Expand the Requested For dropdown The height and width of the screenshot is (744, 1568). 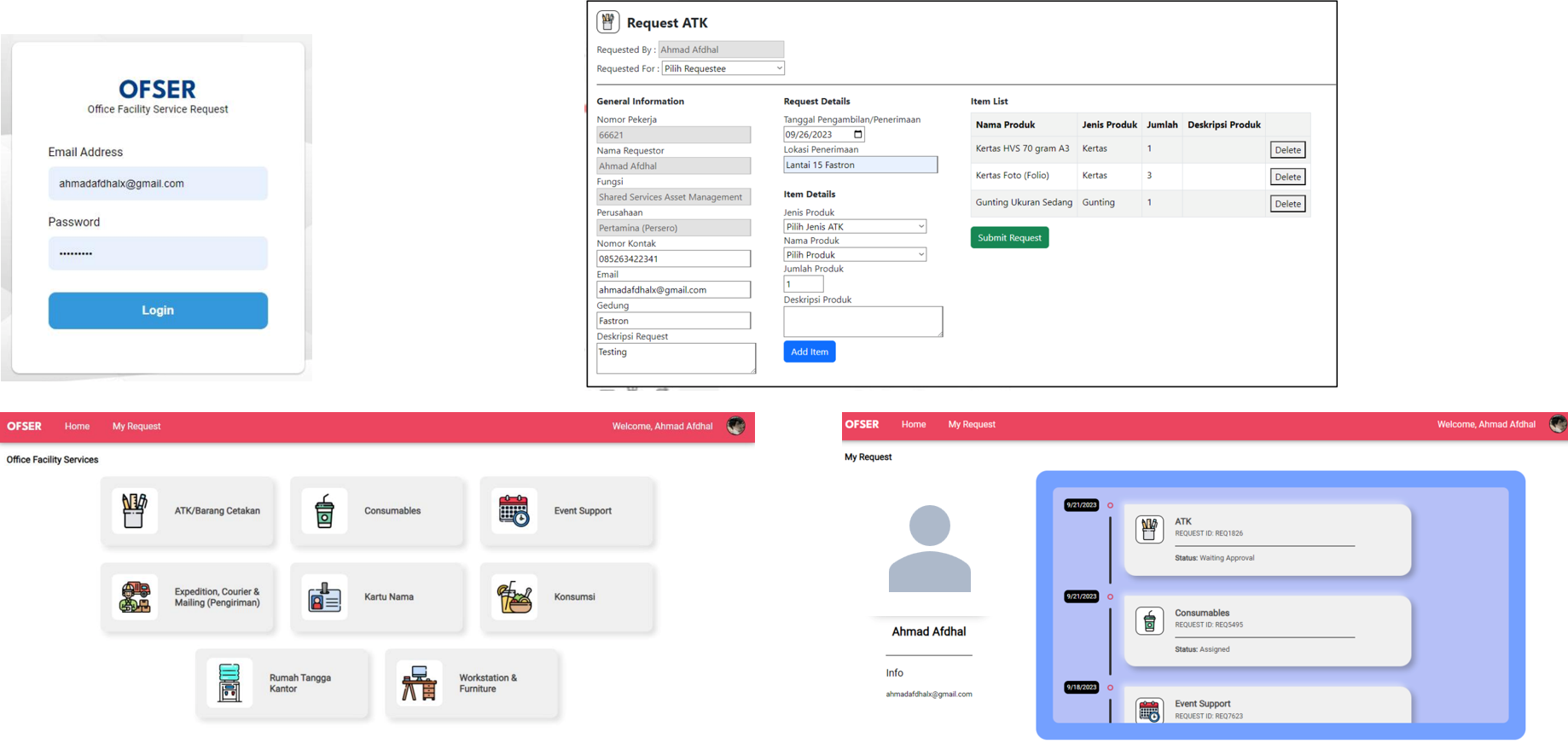point(723,68)
